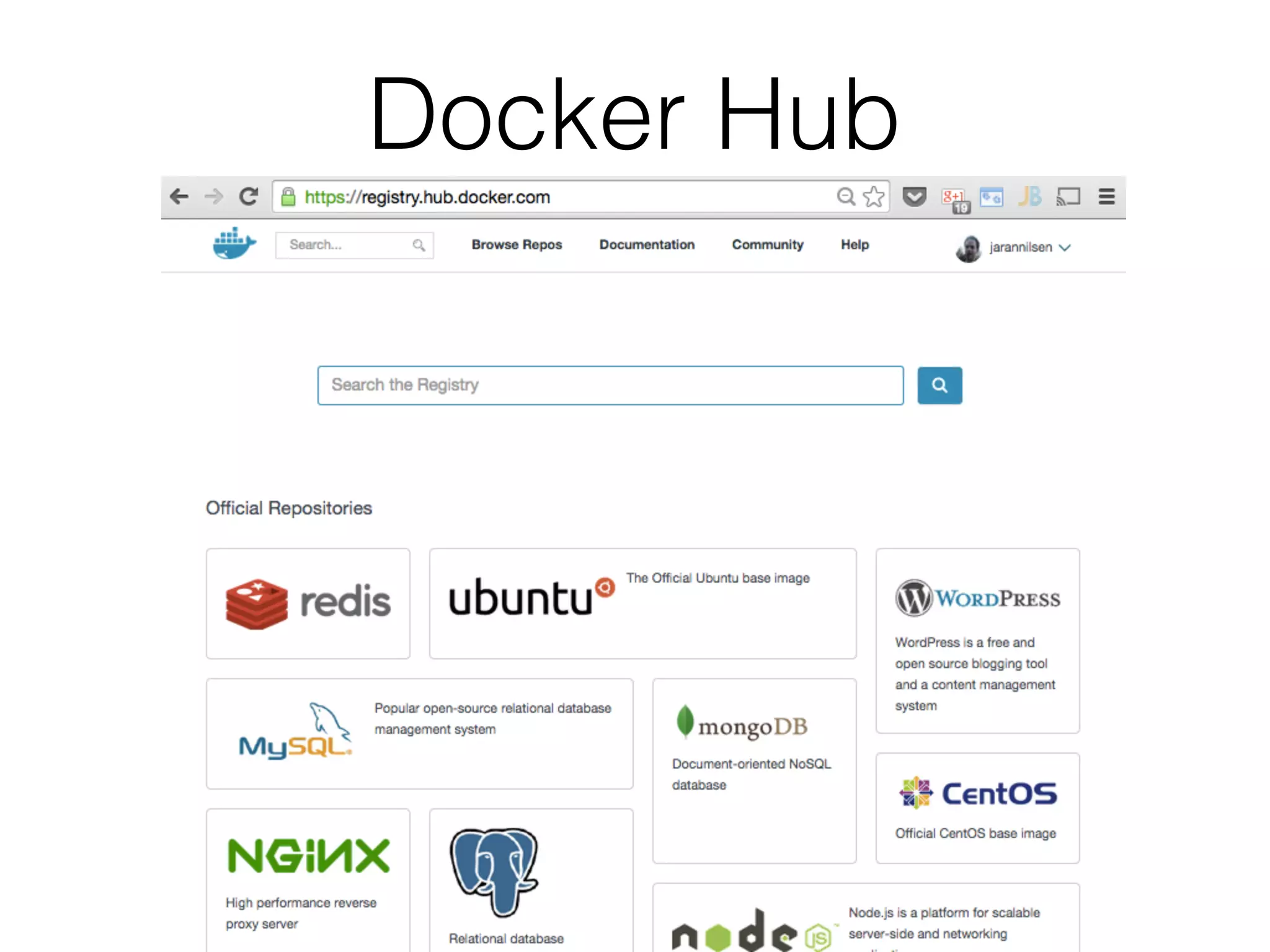Open the MySQL repository logo
The width and height of the screenshot is (1270, 952).
pyautogui.click(x=296, y=731)
